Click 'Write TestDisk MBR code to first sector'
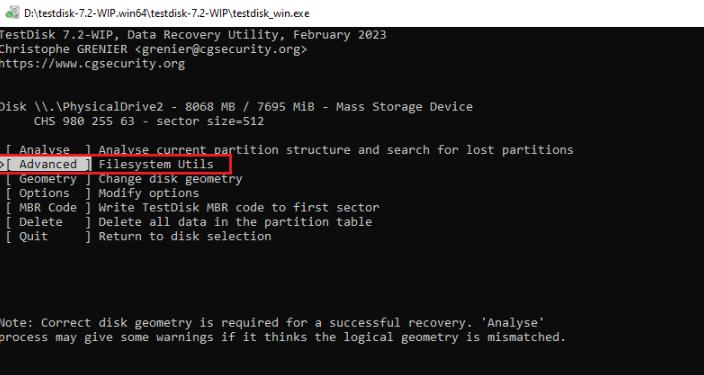704x375 pixels. pos(239,207)
